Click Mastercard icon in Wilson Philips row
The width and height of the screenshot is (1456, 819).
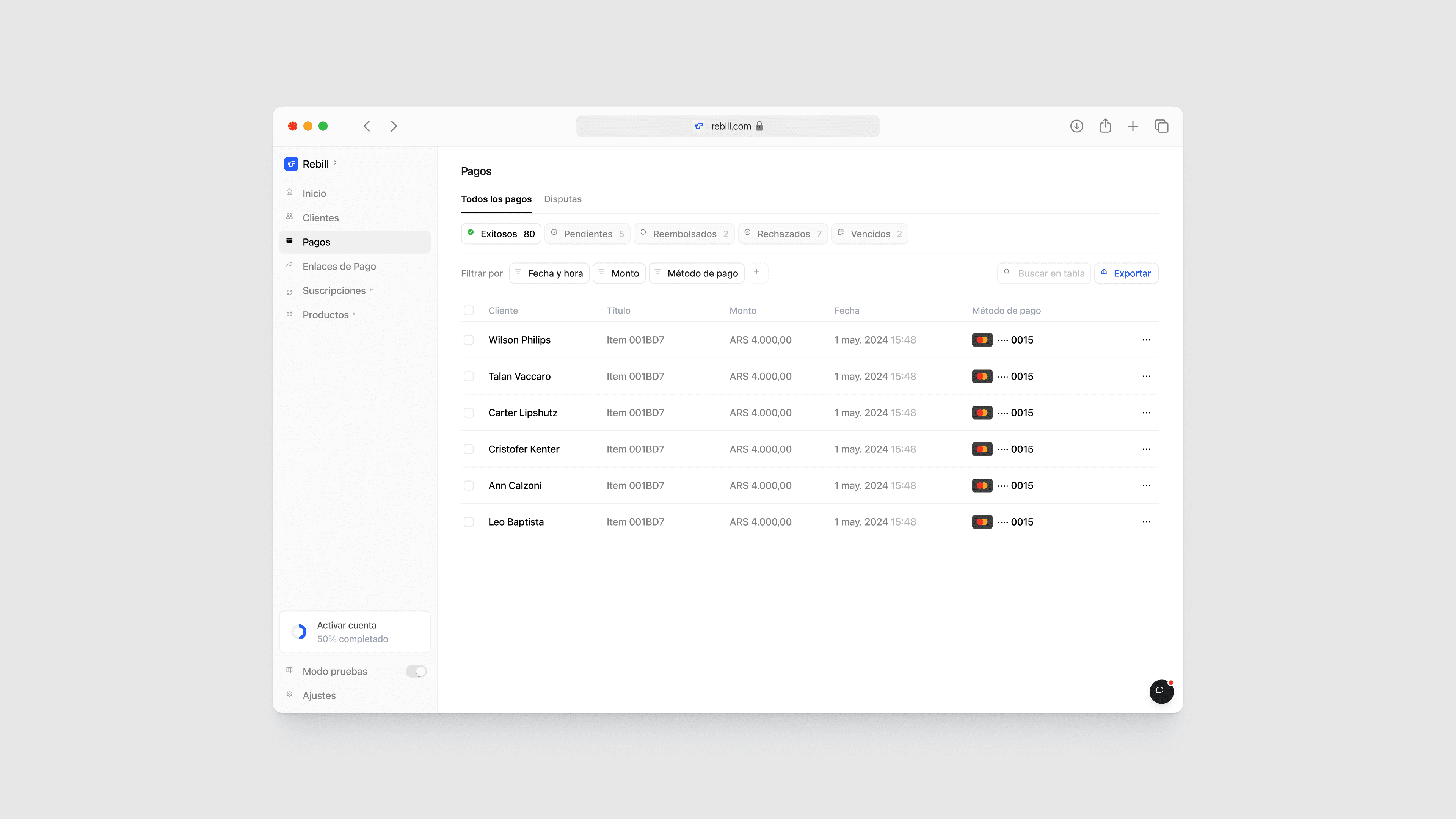982,340
